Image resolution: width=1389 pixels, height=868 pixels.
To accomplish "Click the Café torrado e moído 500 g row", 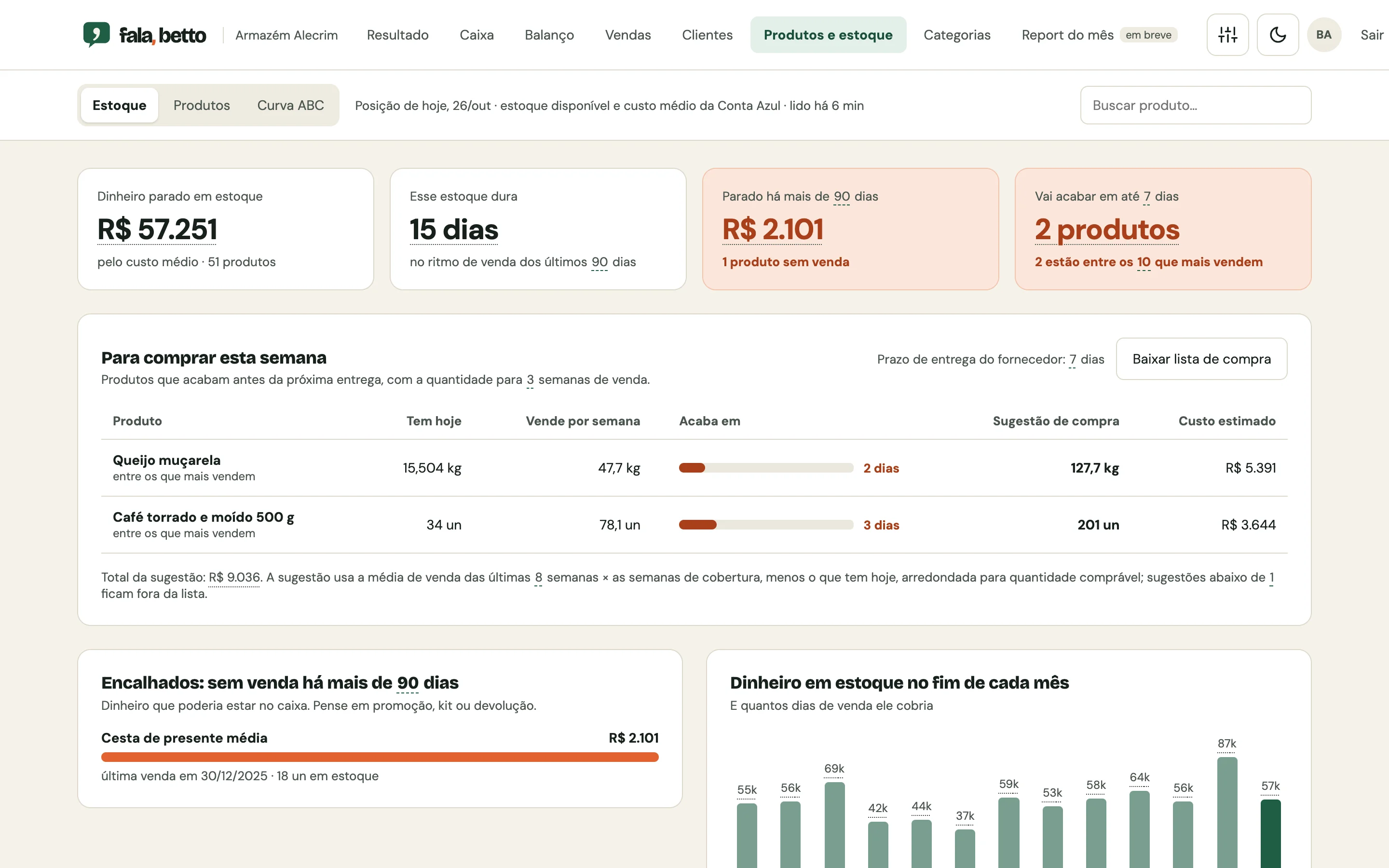I will click(x=694, y=525).
